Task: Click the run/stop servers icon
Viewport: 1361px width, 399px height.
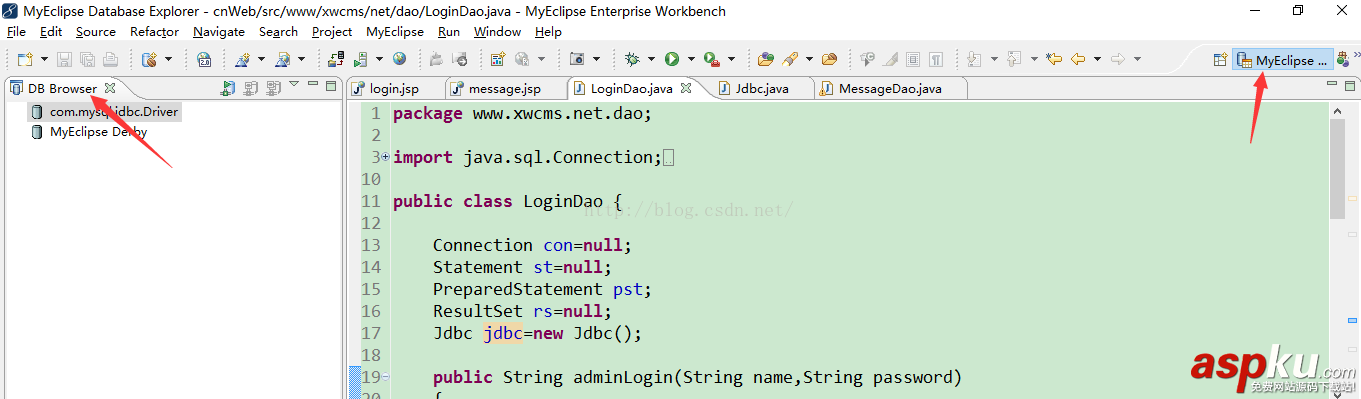Action: click(x=361, y=59)
